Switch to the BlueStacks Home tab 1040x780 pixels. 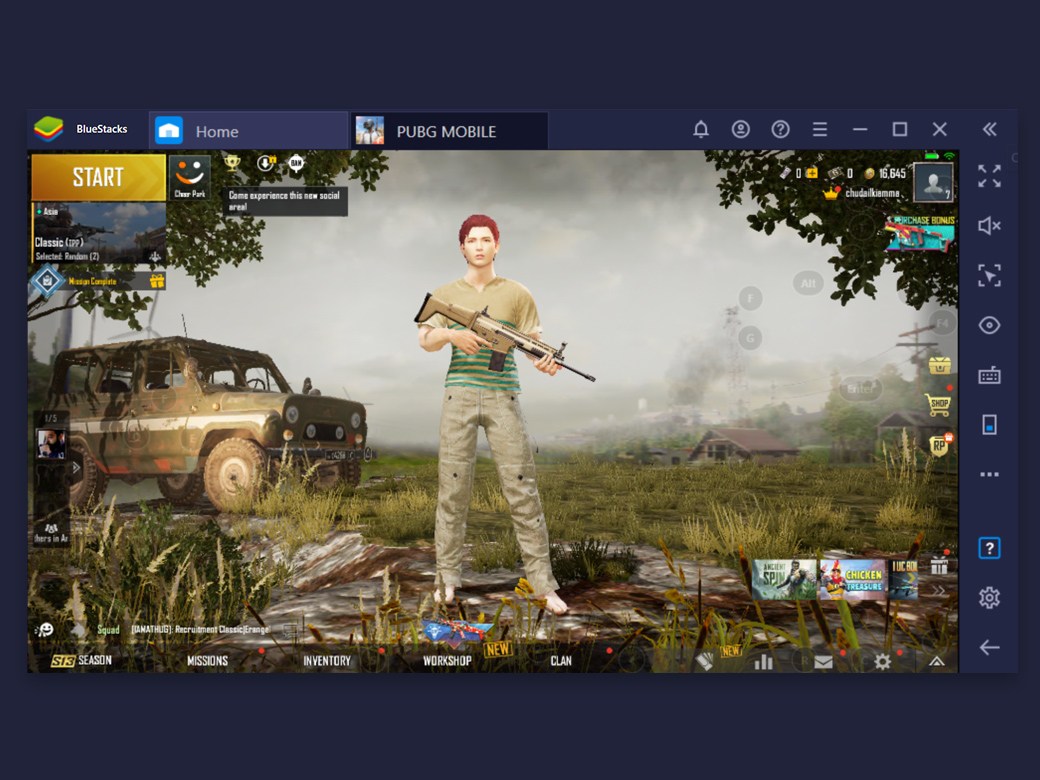click(x=249, y=131)
